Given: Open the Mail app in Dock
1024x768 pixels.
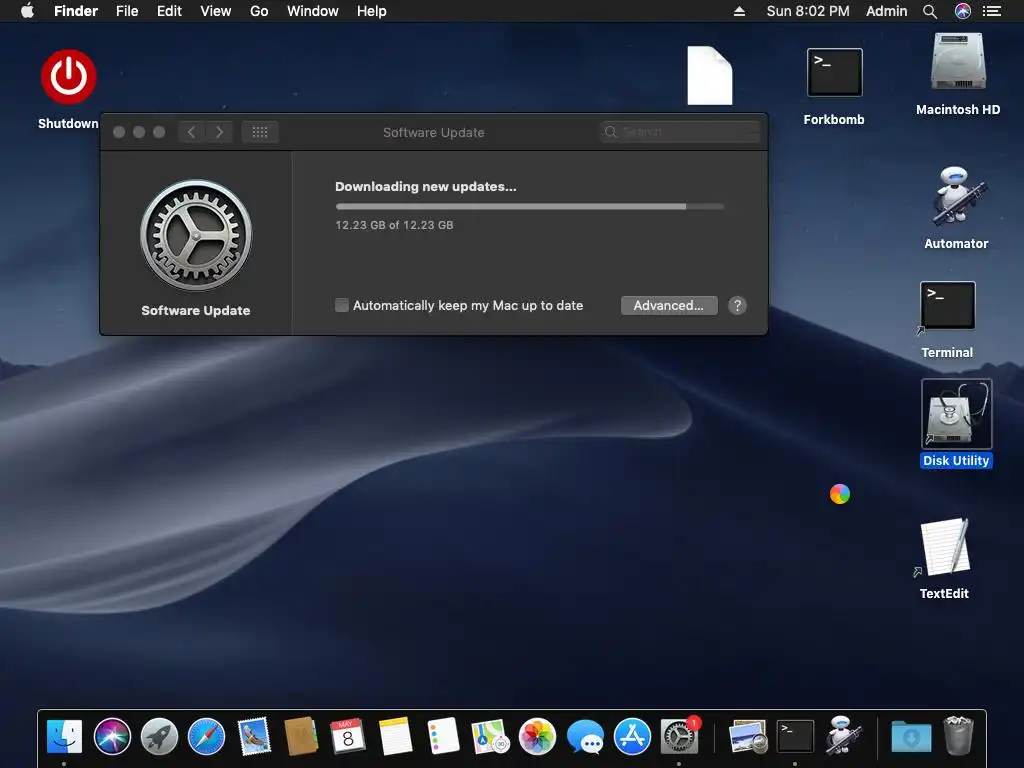Looking at the screenshot, I should point(254,737).
